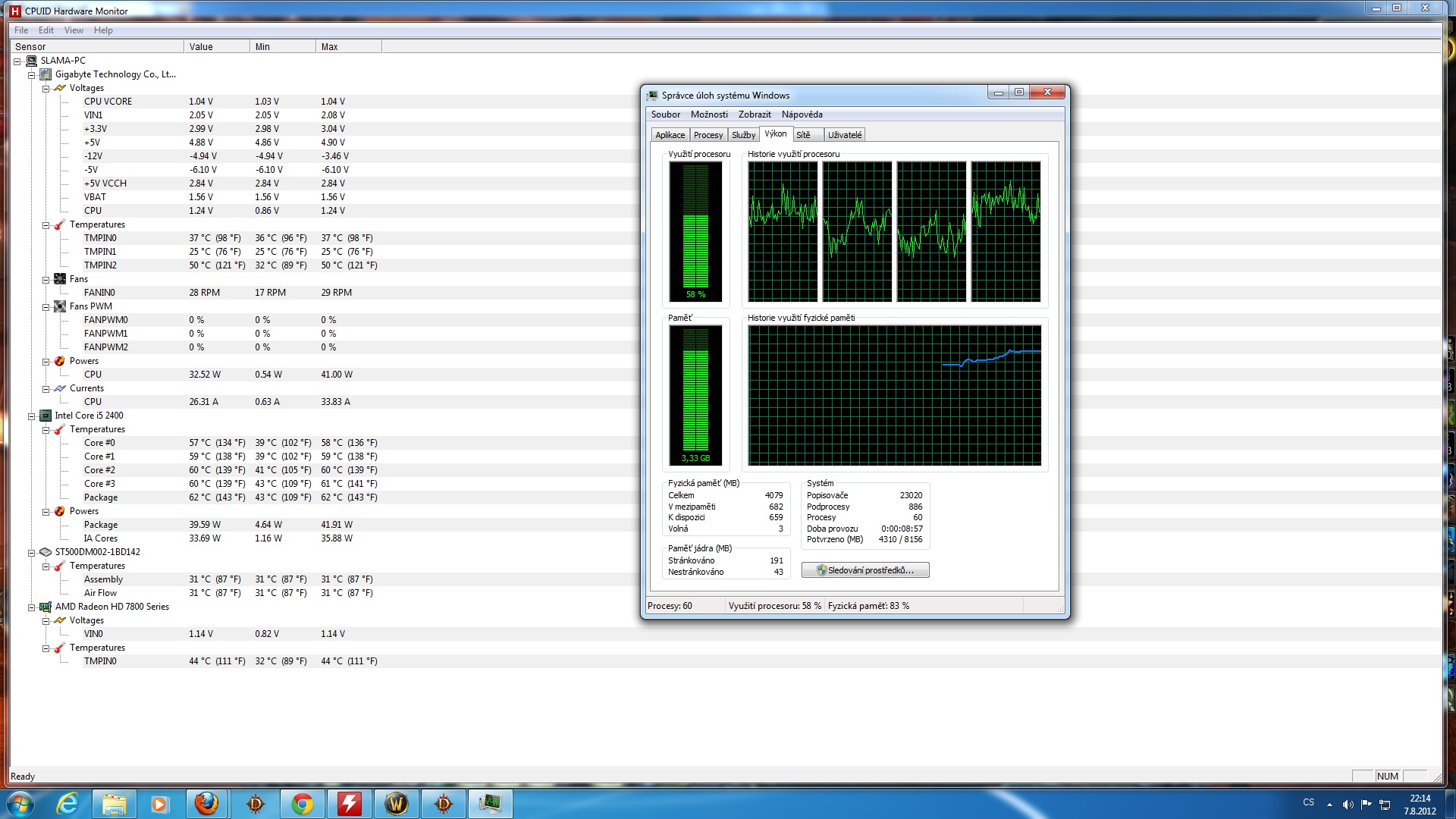The image size is (1456, 819).
Task: Click the Value column header
Action: click(x=217, y=46)
